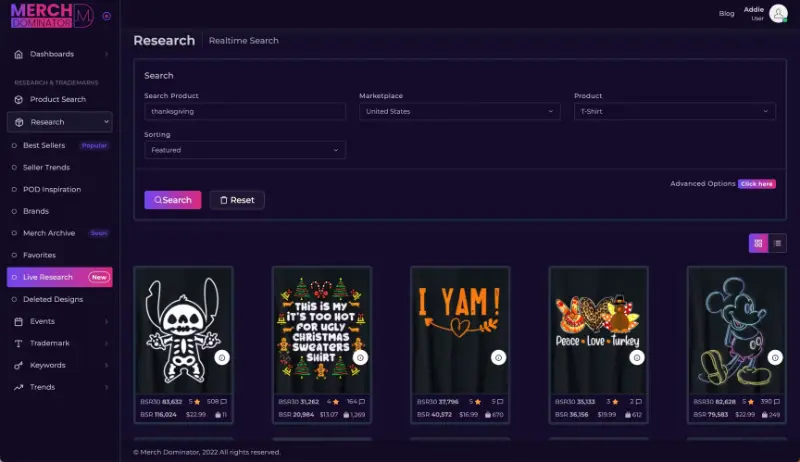Click the Product Search cube icon
800x462 pixels.
pyautogui.click(x=18, y=99)
